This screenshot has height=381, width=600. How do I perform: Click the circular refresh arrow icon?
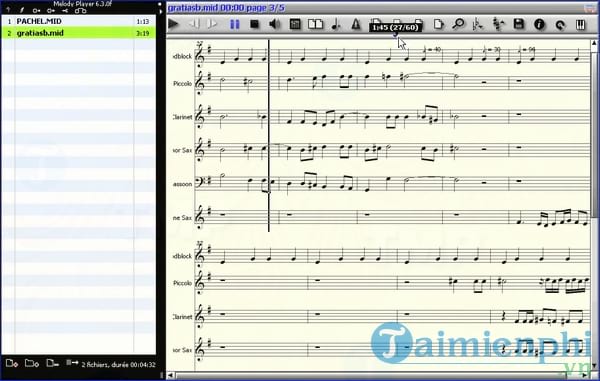560,25
